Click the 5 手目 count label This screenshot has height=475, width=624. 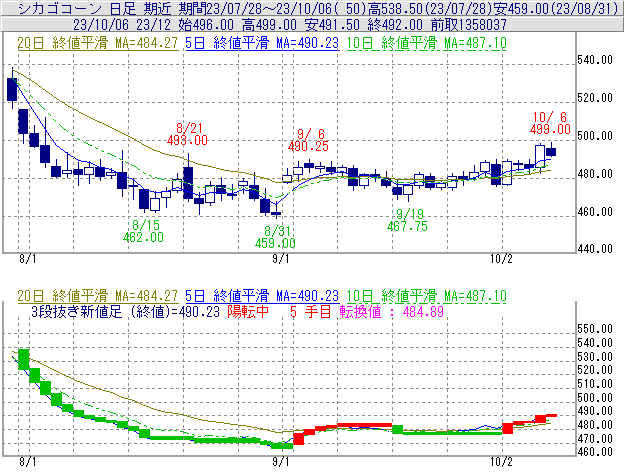click(307, 312)
